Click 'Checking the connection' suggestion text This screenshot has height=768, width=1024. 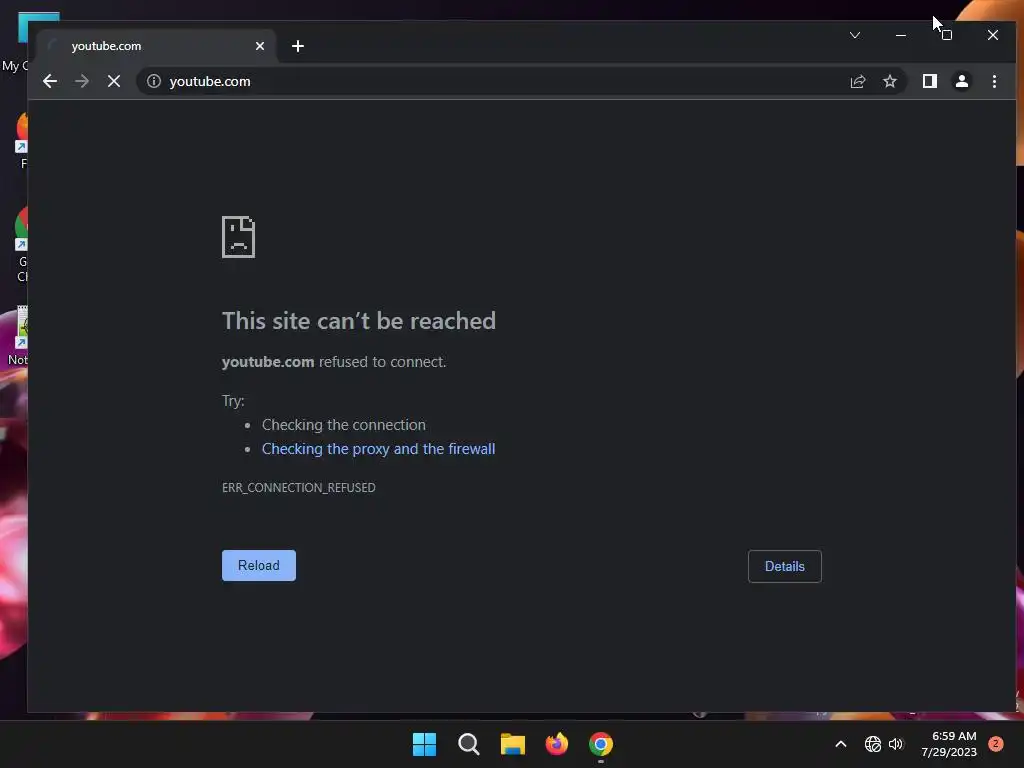click(344, 425)
